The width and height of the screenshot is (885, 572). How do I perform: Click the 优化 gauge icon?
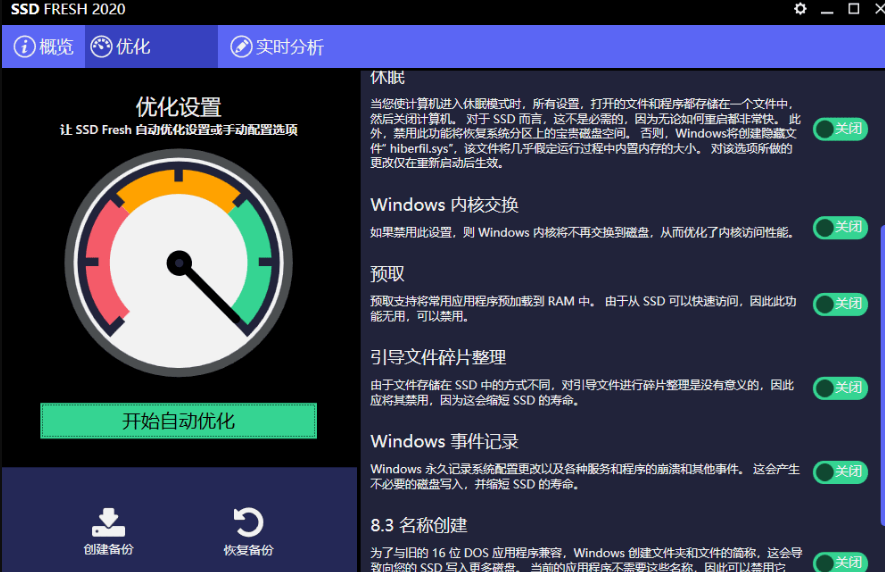[x=102, y=47]
